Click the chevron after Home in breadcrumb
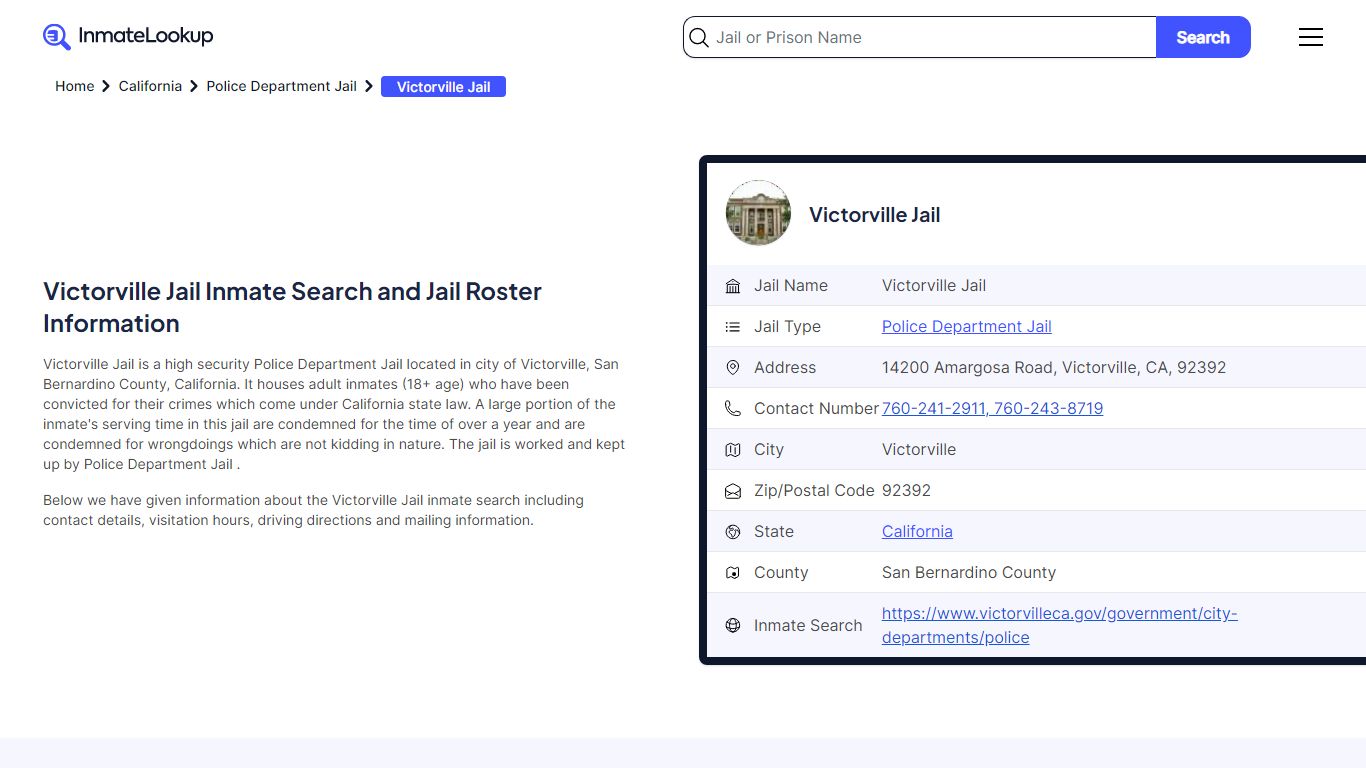 (x=106, y=86)
